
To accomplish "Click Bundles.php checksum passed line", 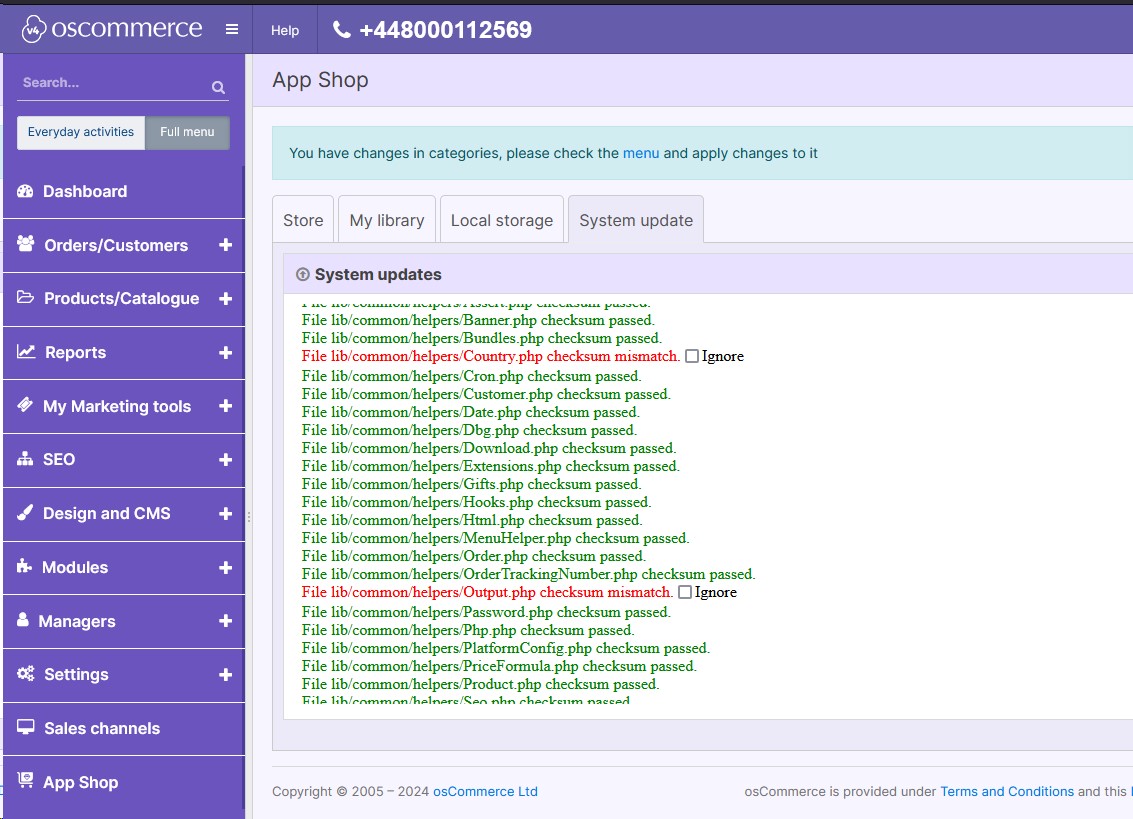I will [481, 338].
